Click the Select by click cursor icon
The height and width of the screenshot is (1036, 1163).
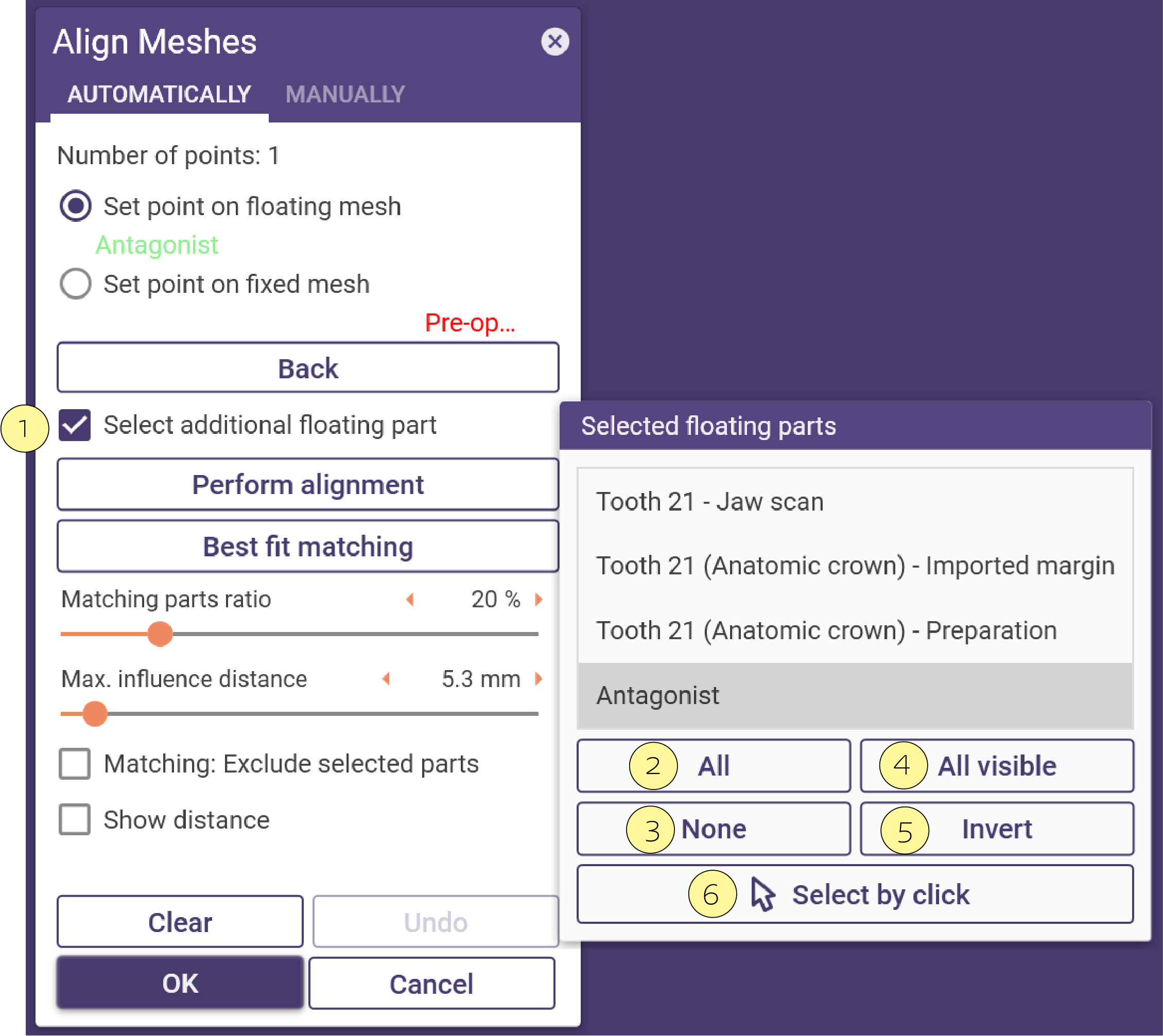click(x=762, y=893)
